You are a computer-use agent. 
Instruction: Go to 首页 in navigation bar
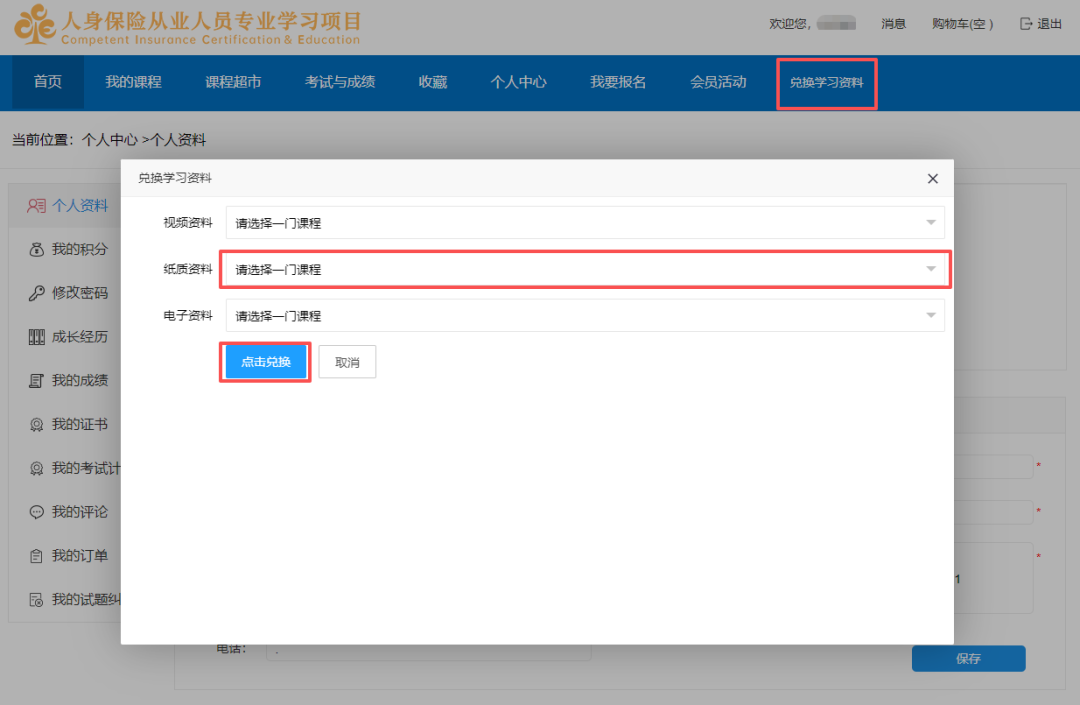pyautogui.click(x=47, y=83)
